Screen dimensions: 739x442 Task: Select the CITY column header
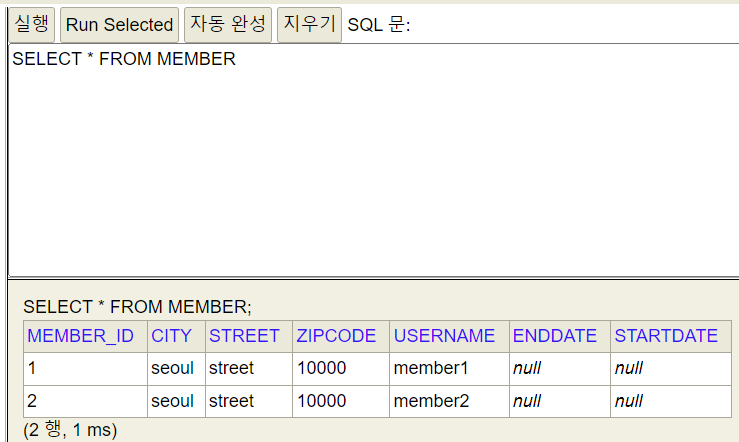point(176,336)
